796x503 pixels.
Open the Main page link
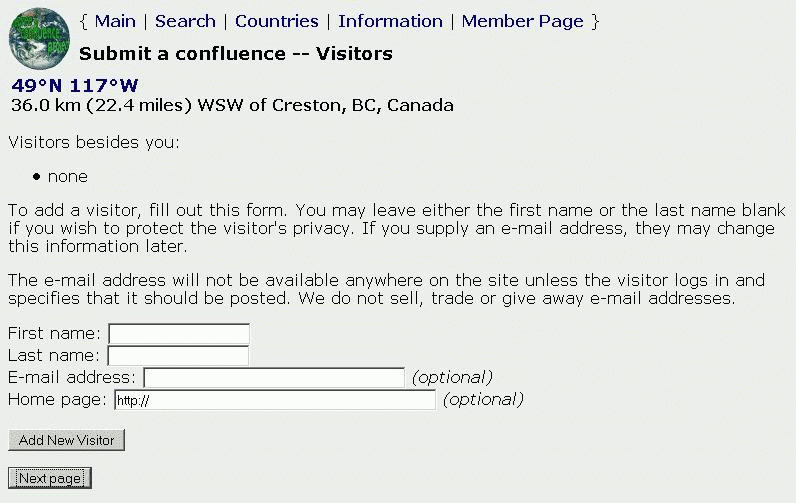(x=115, y=21)
